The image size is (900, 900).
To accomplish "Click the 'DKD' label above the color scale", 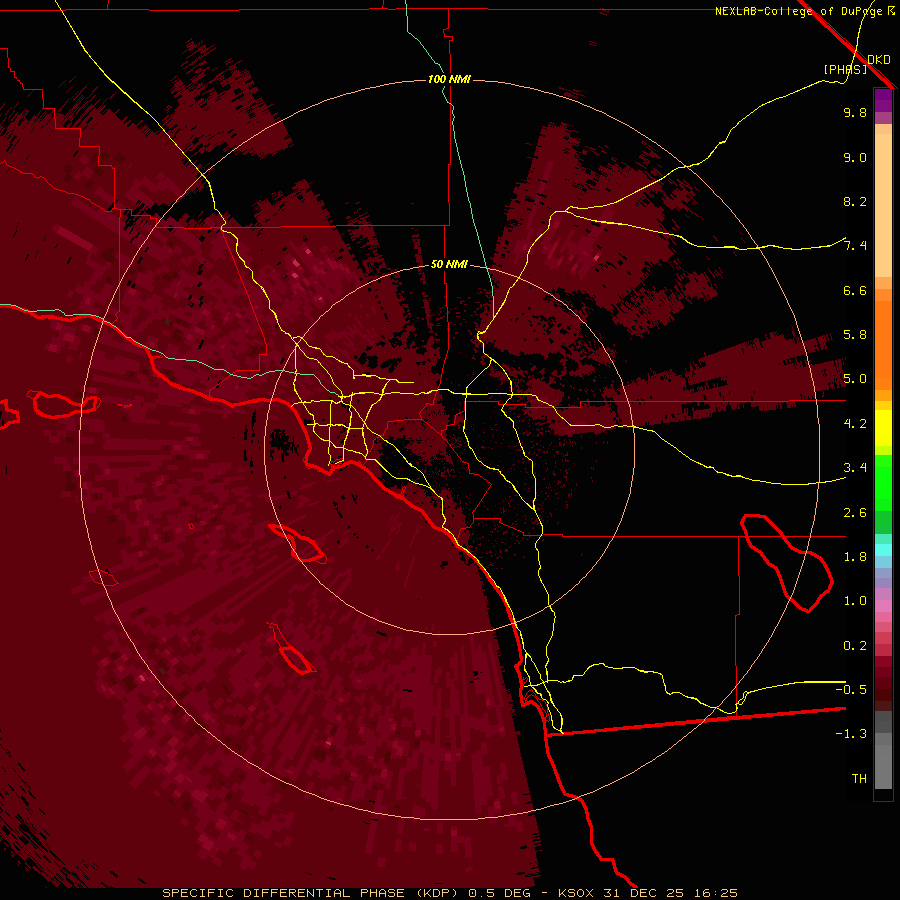I will point(879,60).
